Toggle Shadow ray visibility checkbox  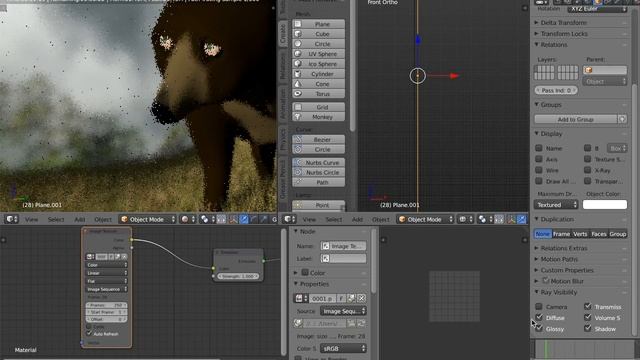[x=588, y=328]
